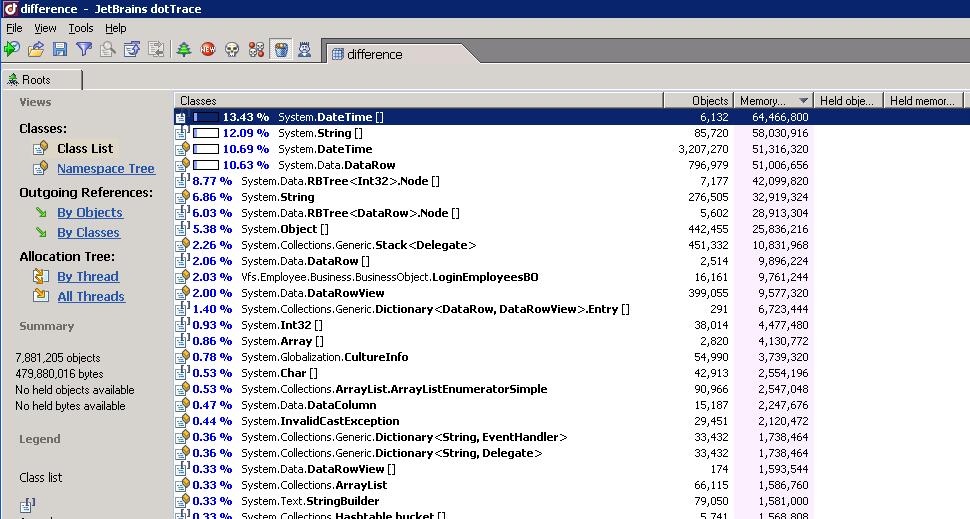Toggle the highlighted bucket toolbar button
Image resolution: width=970 pixels, height=519 pixels.
coord(281,49)
